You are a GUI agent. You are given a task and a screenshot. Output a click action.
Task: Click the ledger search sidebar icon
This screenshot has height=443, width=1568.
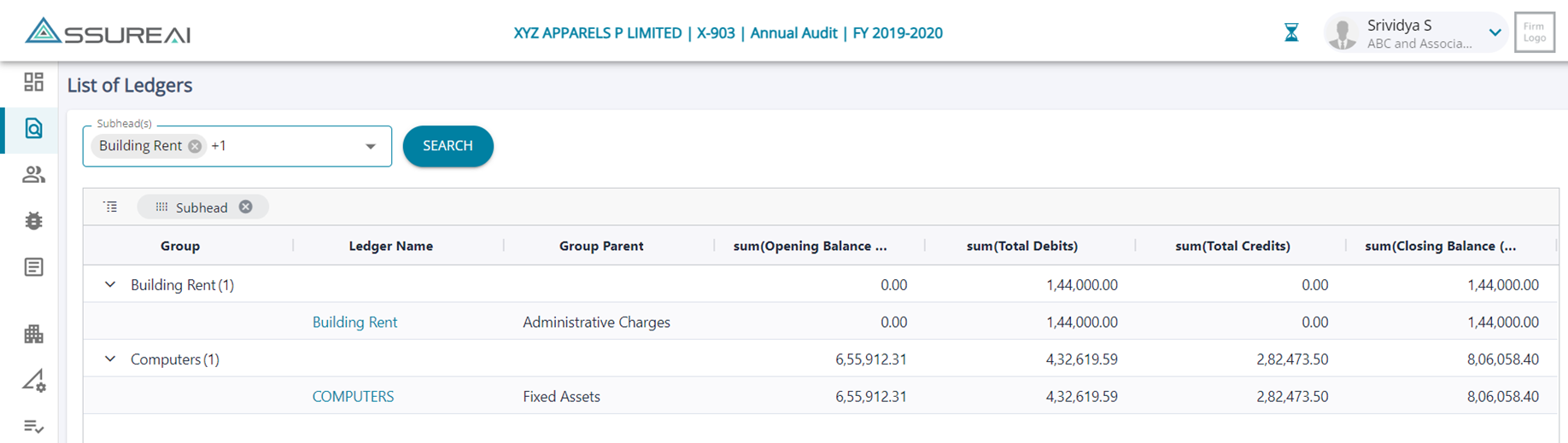(33, 129)
